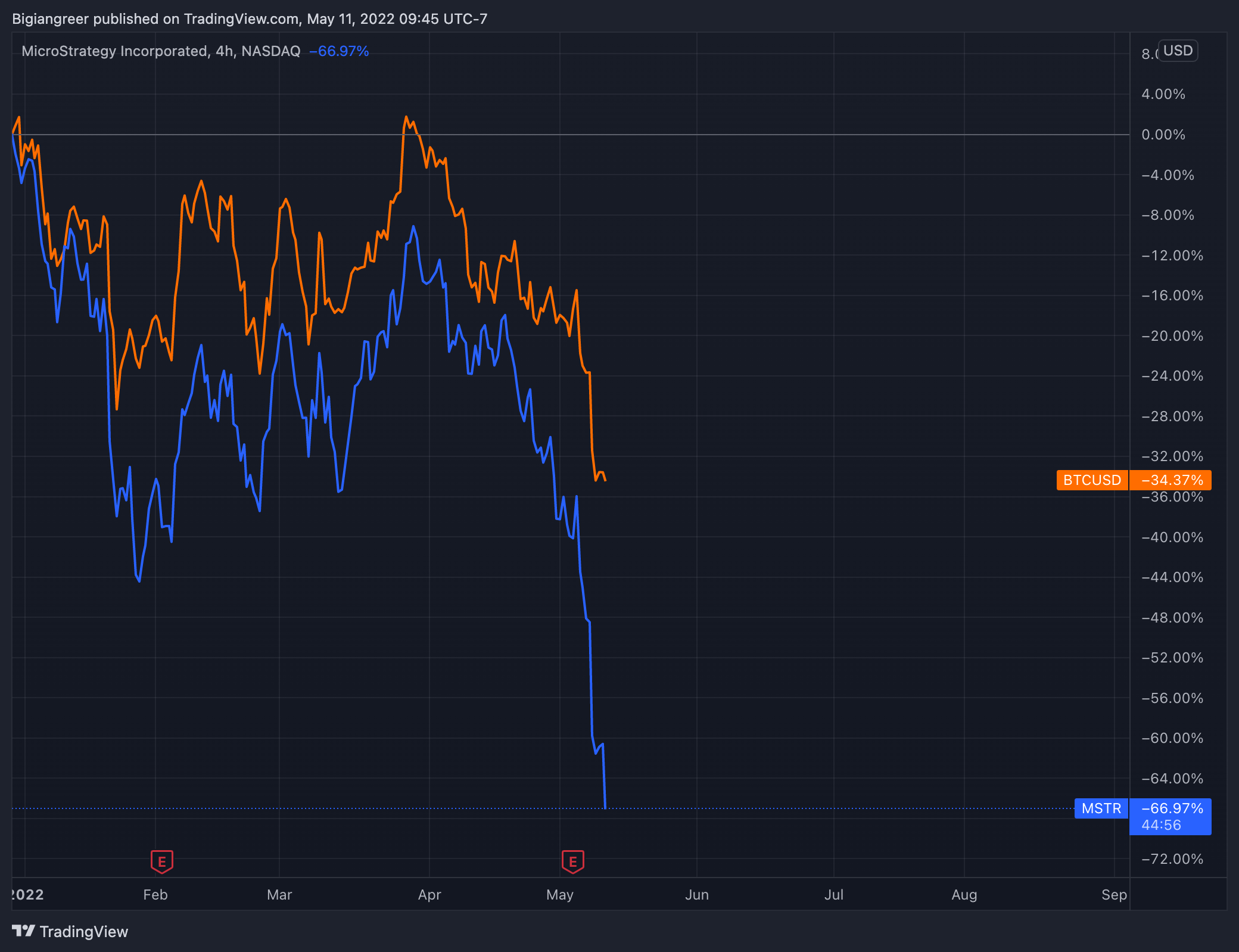This screenshot has width=1239, height=952.
Task: Click the -72.00% label on price scale
Action: pos(1172,859)
